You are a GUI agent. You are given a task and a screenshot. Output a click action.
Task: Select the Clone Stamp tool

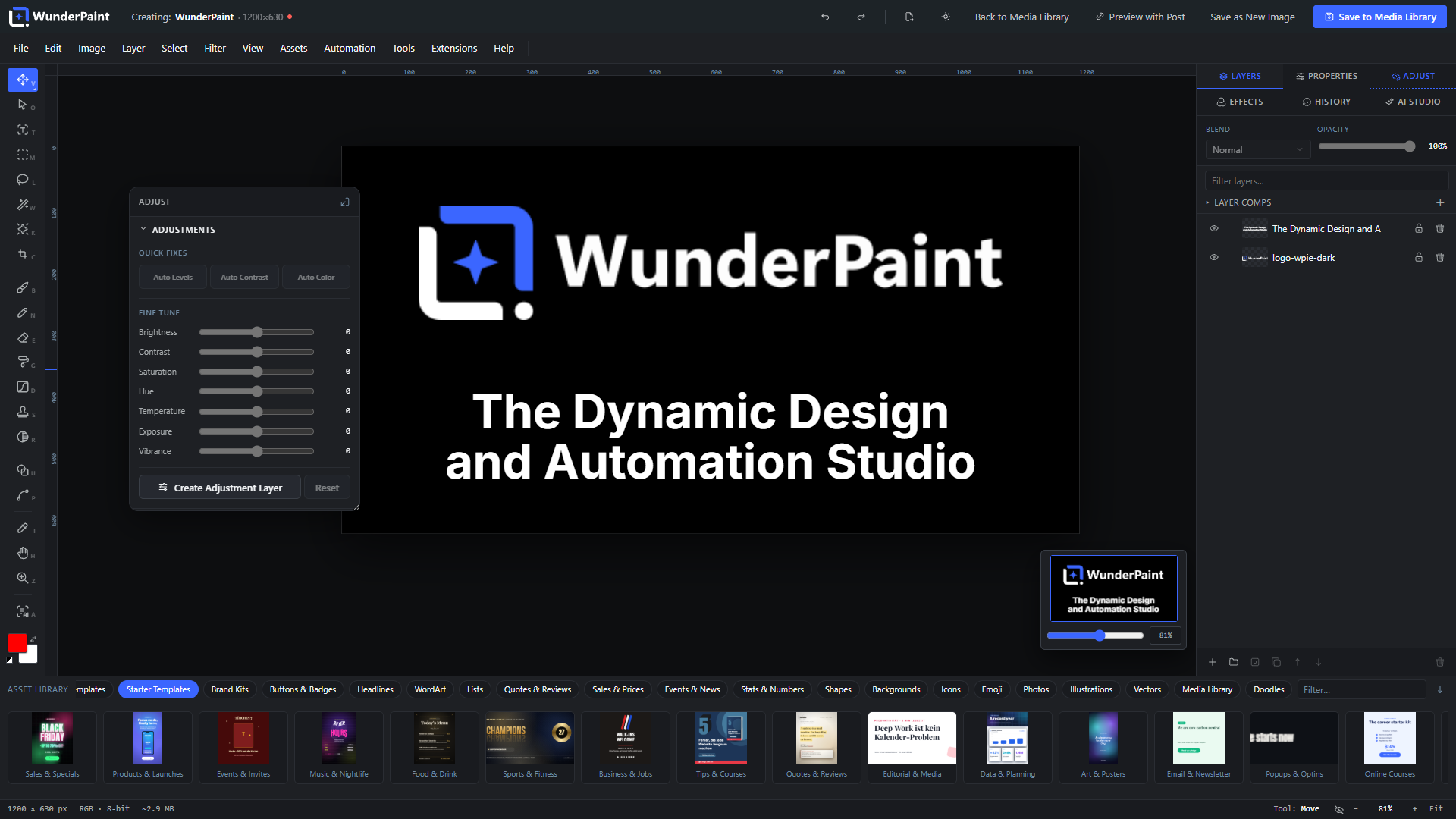pyautogui.click(x=23, y=413)
